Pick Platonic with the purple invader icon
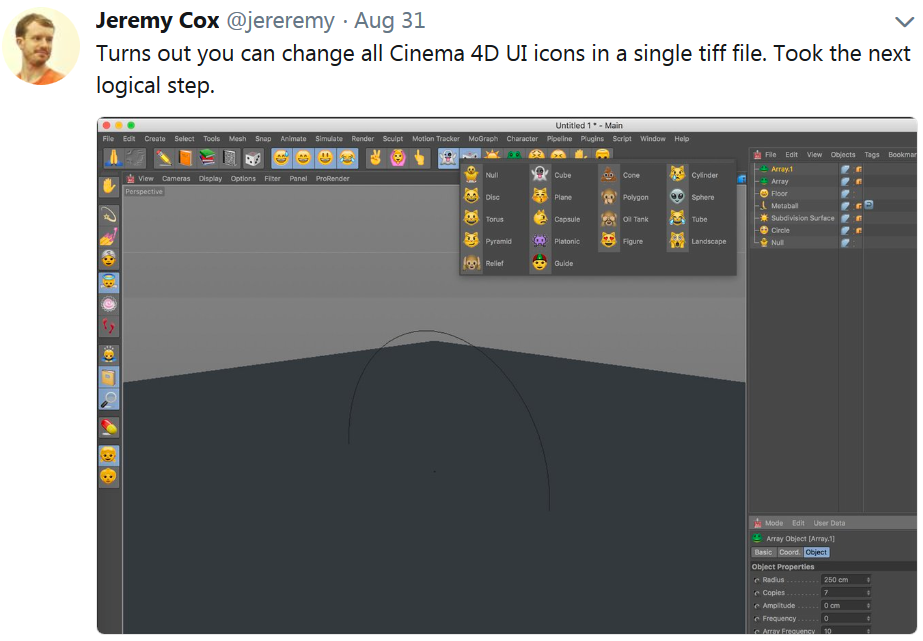This screenshot has width=923, height=641. pos(540,241)
